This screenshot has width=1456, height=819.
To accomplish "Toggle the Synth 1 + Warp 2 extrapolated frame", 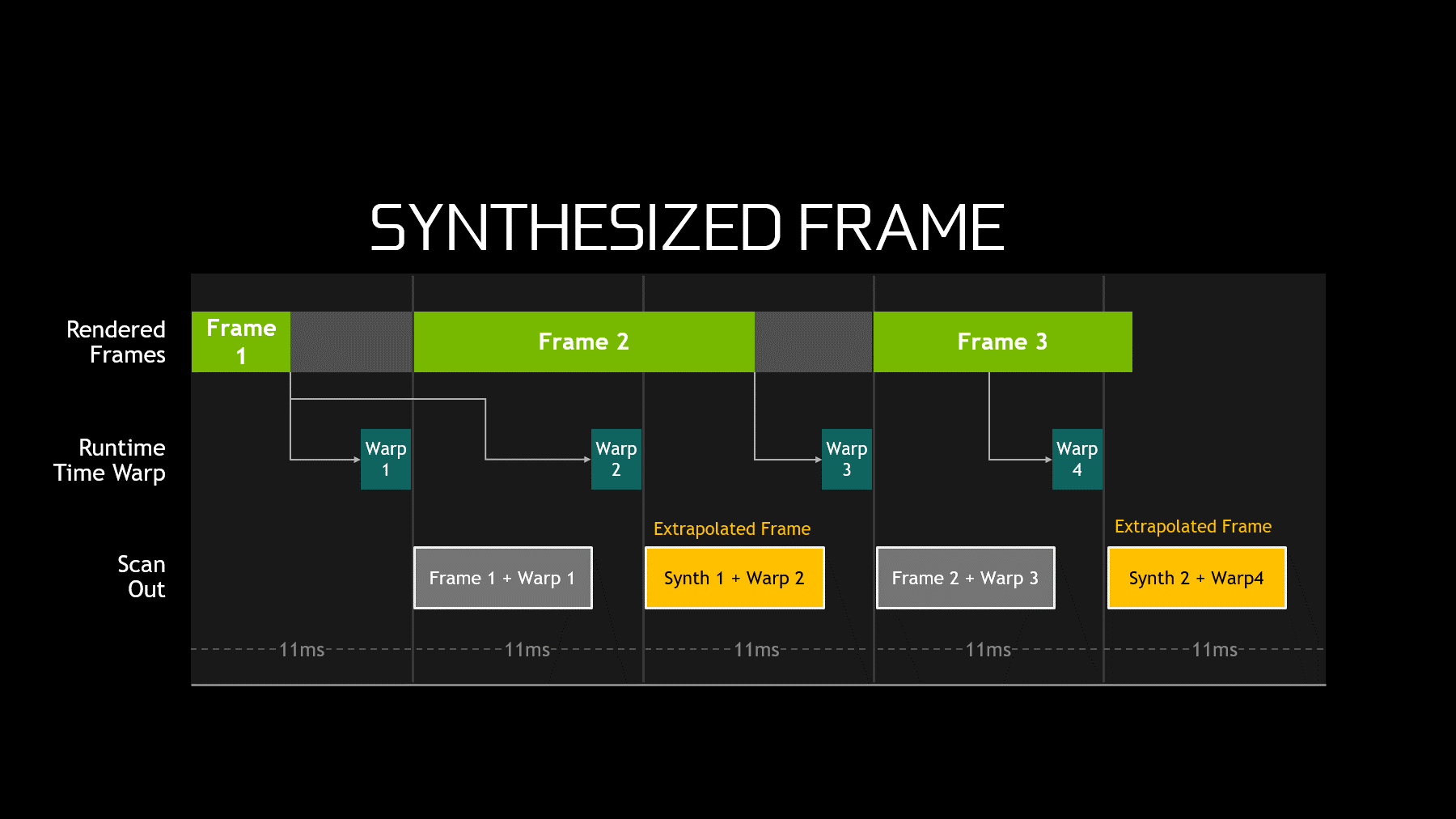I will pyautogui.click(x=734, y=577).
